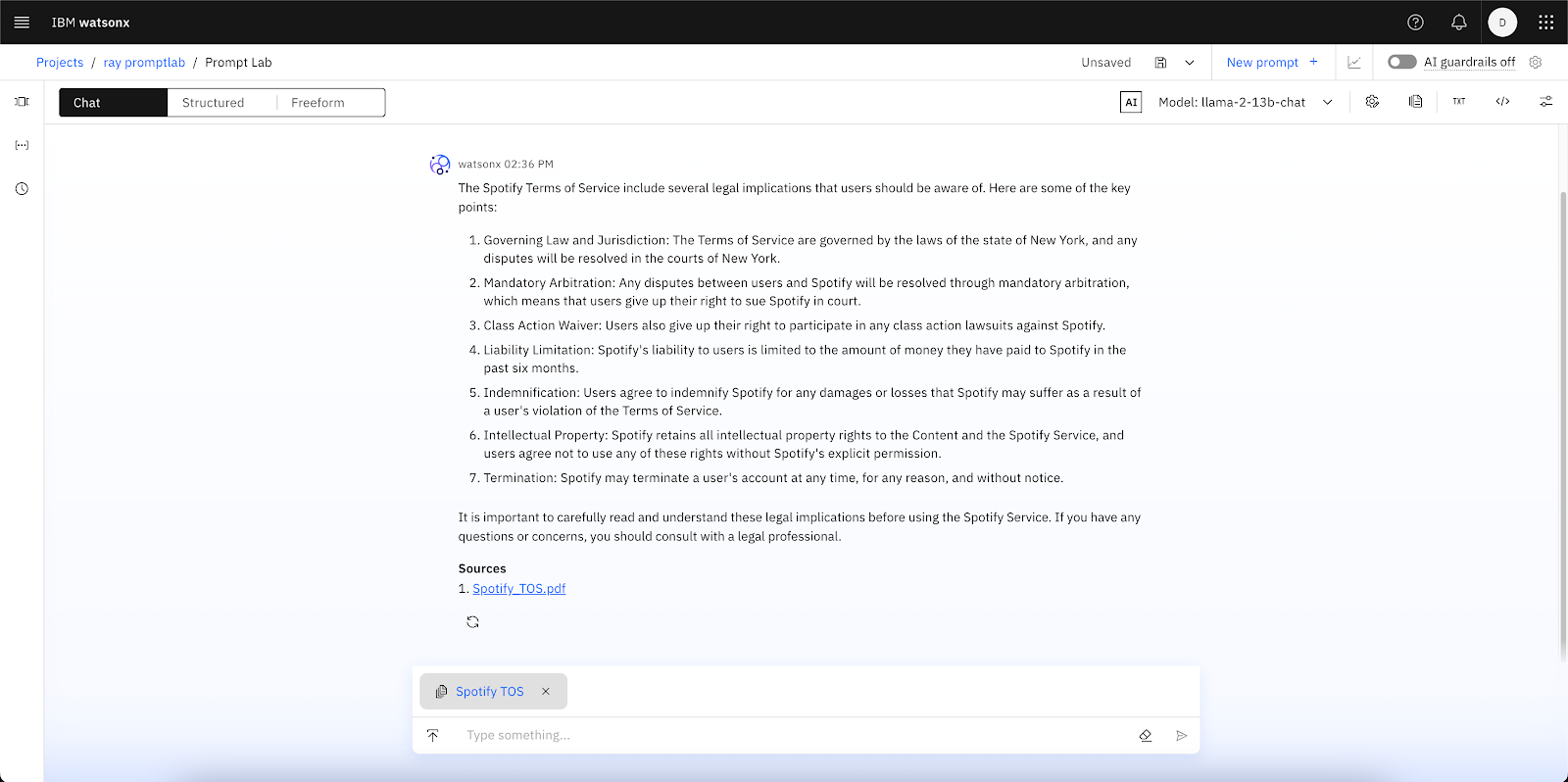Click the upload document arrow icon
The image size is (1568, 782).
tap(432, 735)
